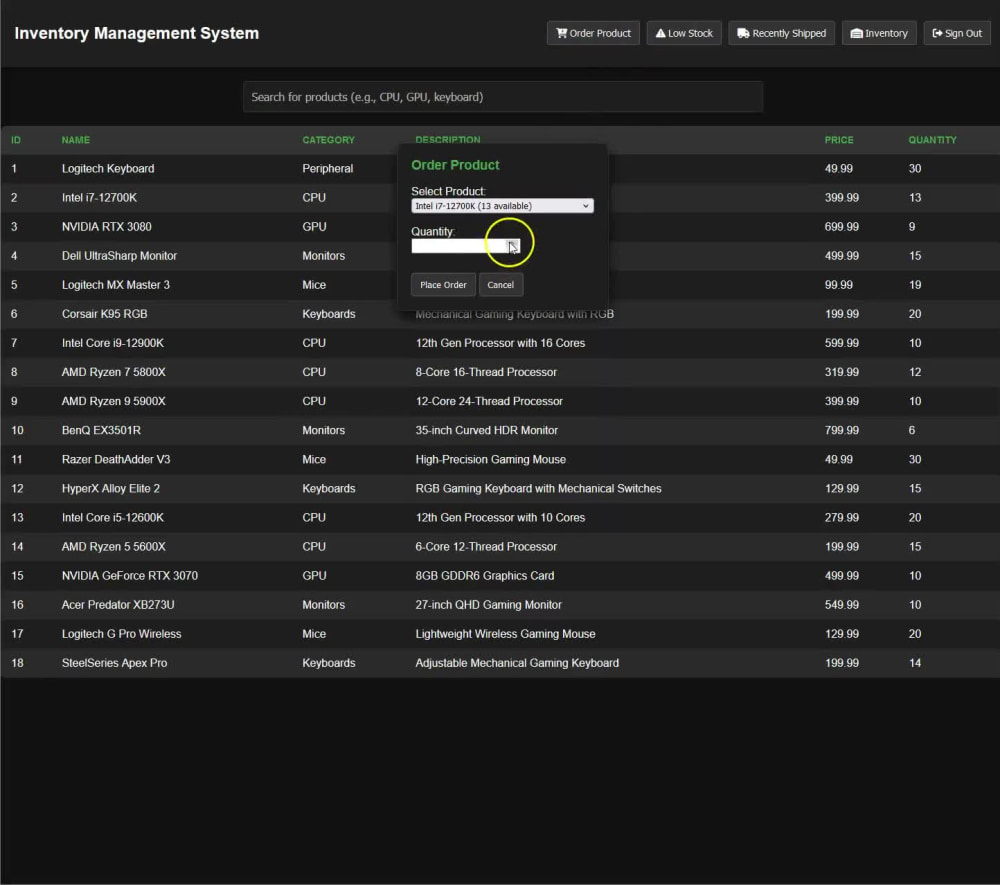This screenshot has height=885, width=1000.
Task: Click the truck icon on Recently Shipped
Action: click(743, 33)
